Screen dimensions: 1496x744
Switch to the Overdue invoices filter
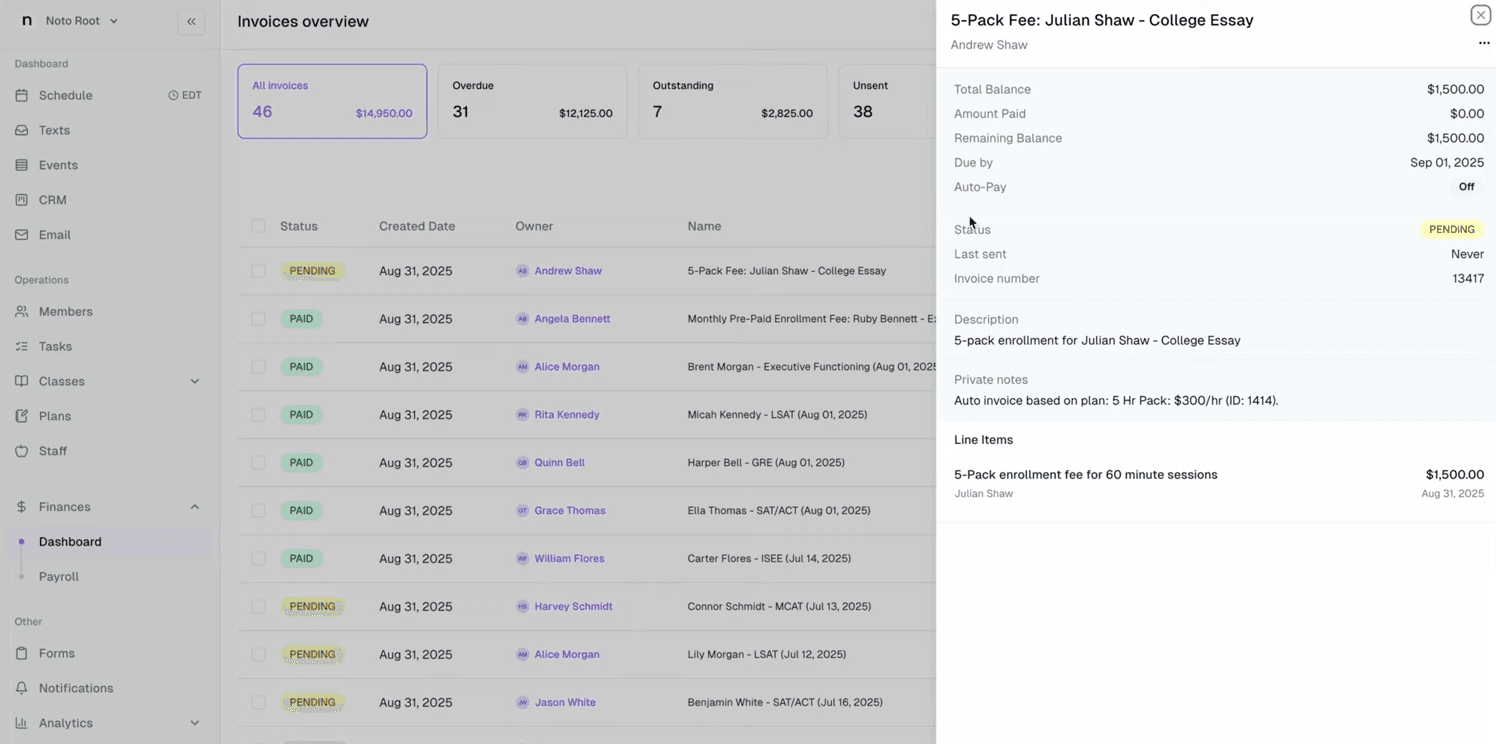pos(532,100)
